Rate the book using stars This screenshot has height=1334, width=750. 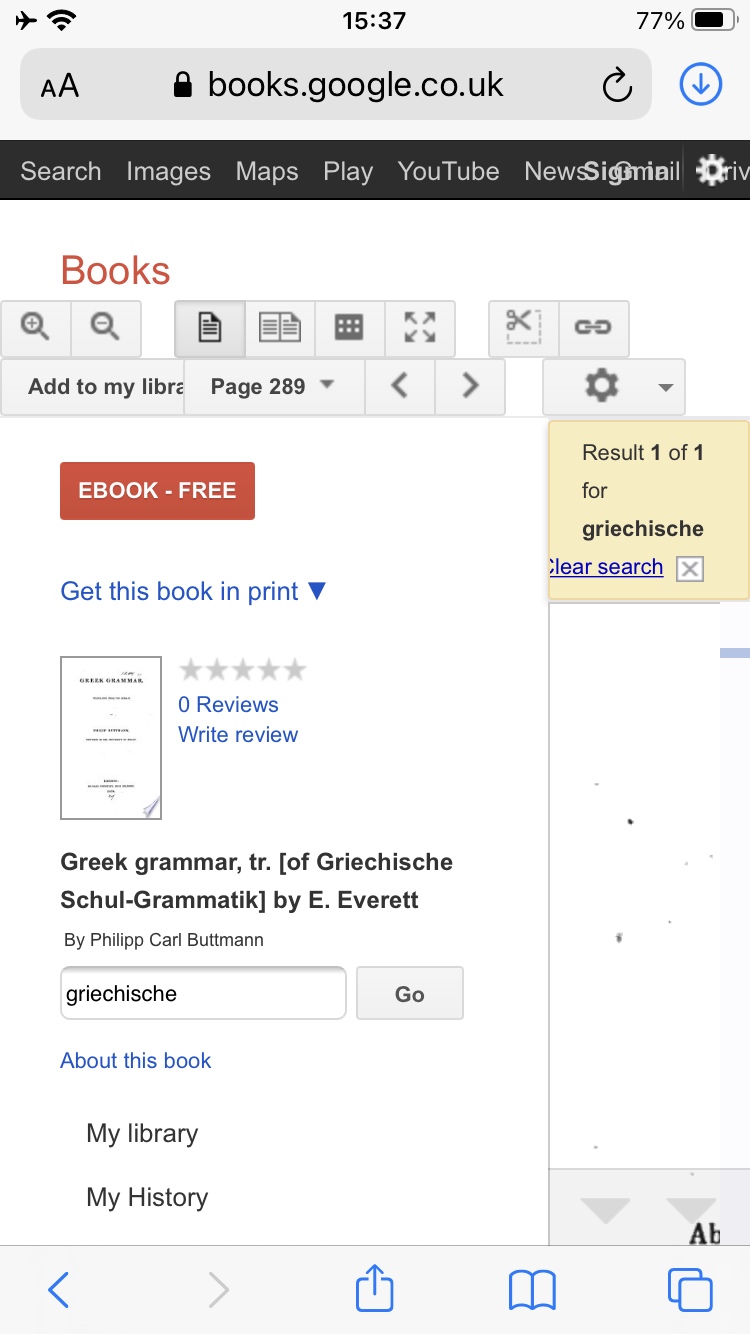coord(242,670)
